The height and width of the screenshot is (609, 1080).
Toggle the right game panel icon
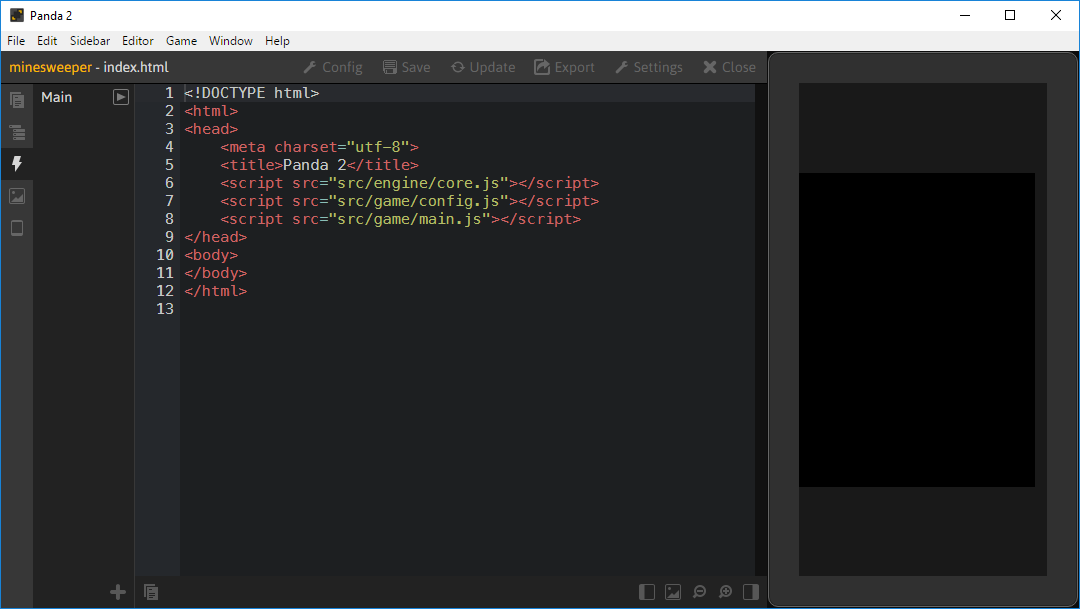pyautogui.click(x=751, y=592)
